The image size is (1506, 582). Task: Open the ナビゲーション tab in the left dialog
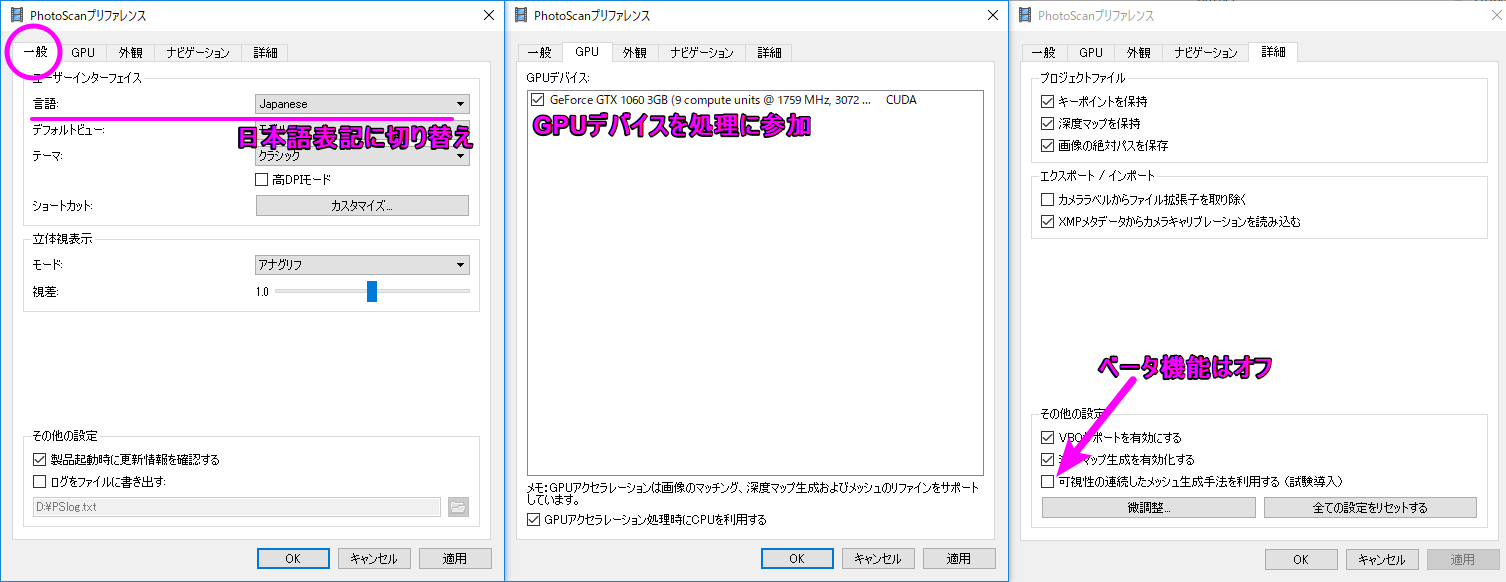[198, 53]
